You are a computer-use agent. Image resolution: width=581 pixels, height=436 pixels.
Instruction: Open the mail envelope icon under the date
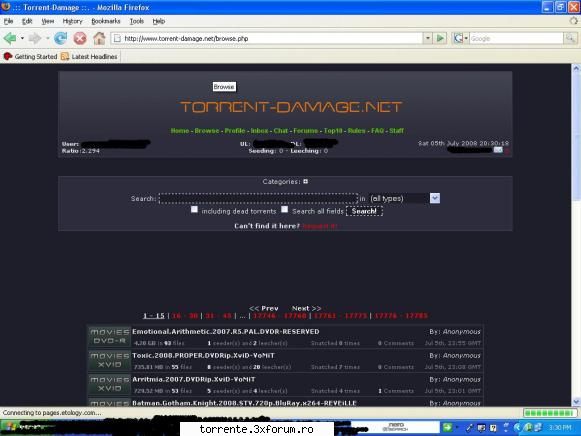coord(498,150)
